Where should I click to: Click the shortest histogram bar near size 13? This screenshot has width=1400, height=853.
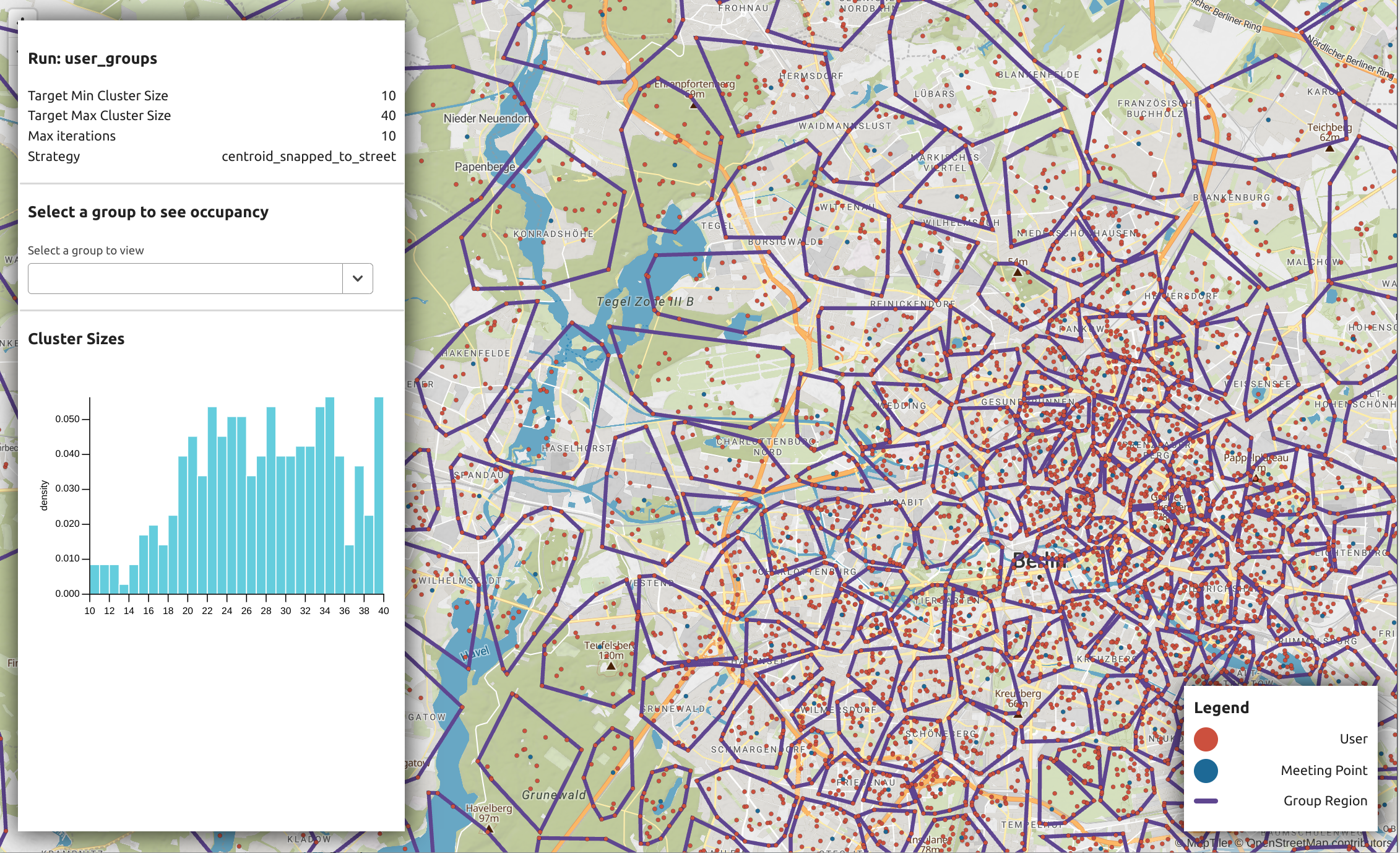[124, 589]
